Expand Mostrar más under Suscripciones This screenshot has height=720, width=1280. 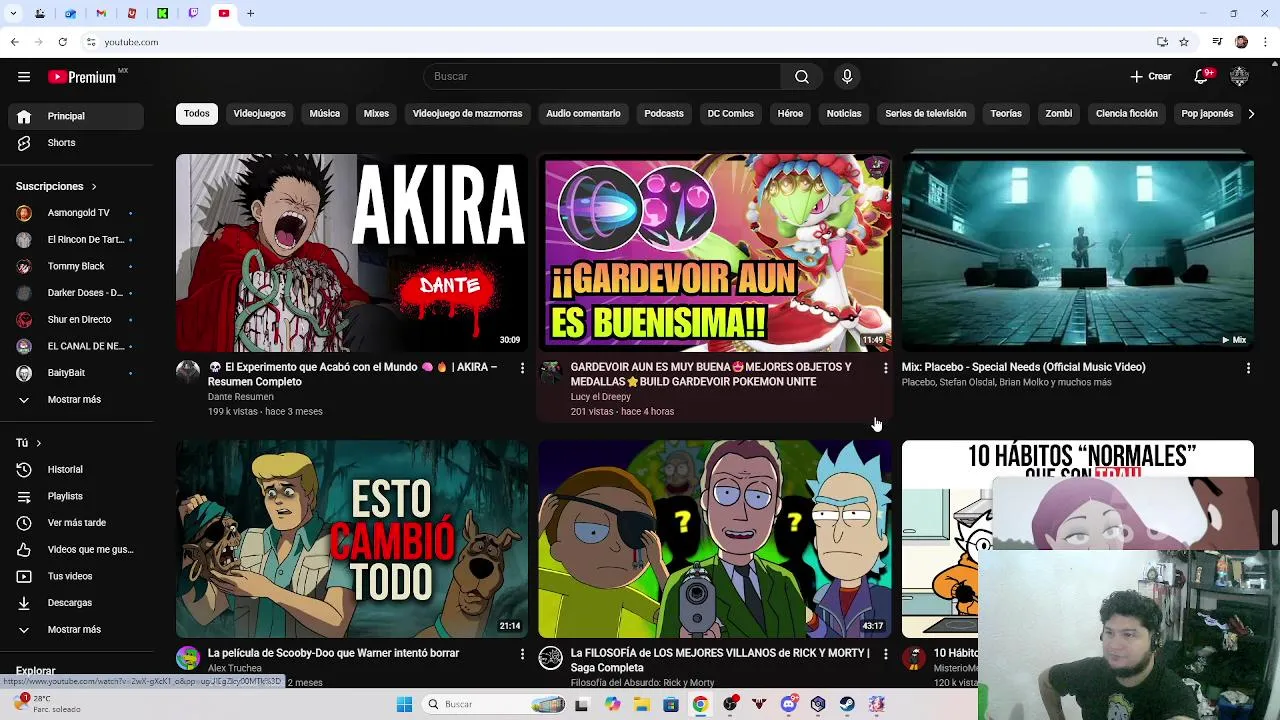coord(76,399)
